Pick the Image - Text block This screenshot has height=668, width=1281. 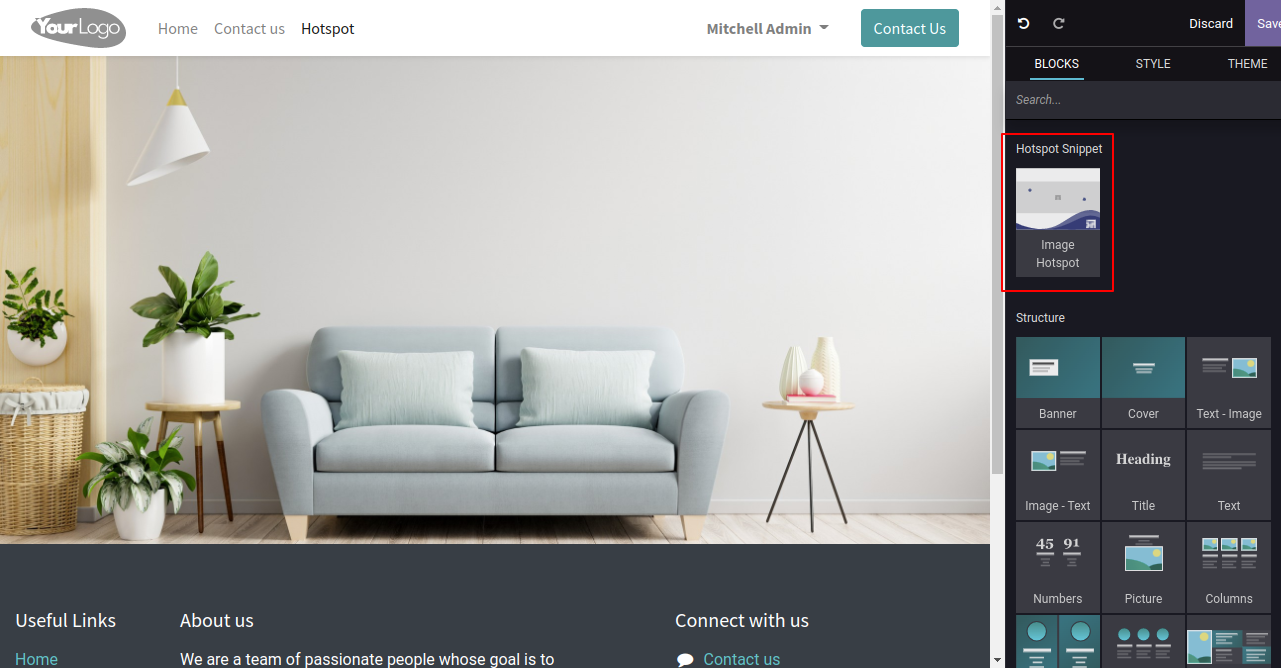pos(1058,475)
